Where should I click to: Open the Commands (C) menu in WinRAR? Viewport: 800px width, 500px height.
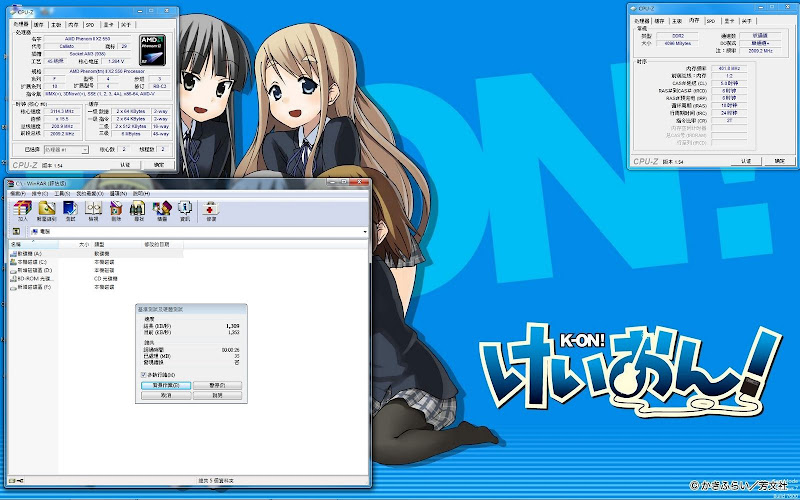pos(40,194)
